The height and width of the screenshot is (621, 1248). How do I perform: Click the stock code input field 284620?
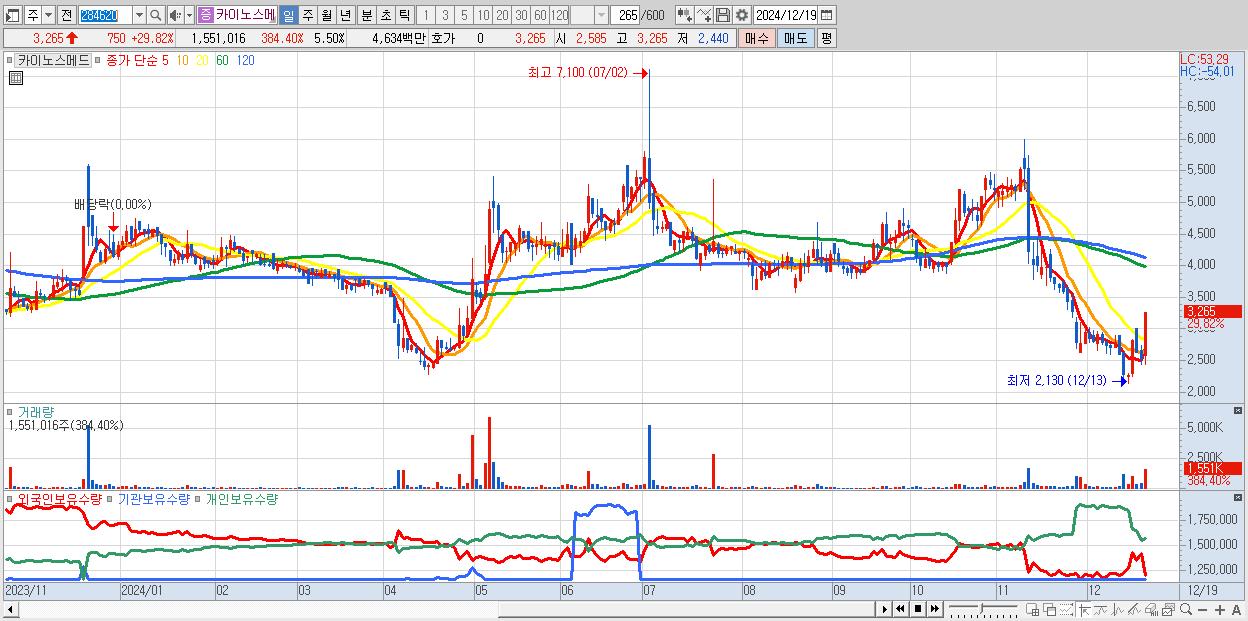point(105,15)
